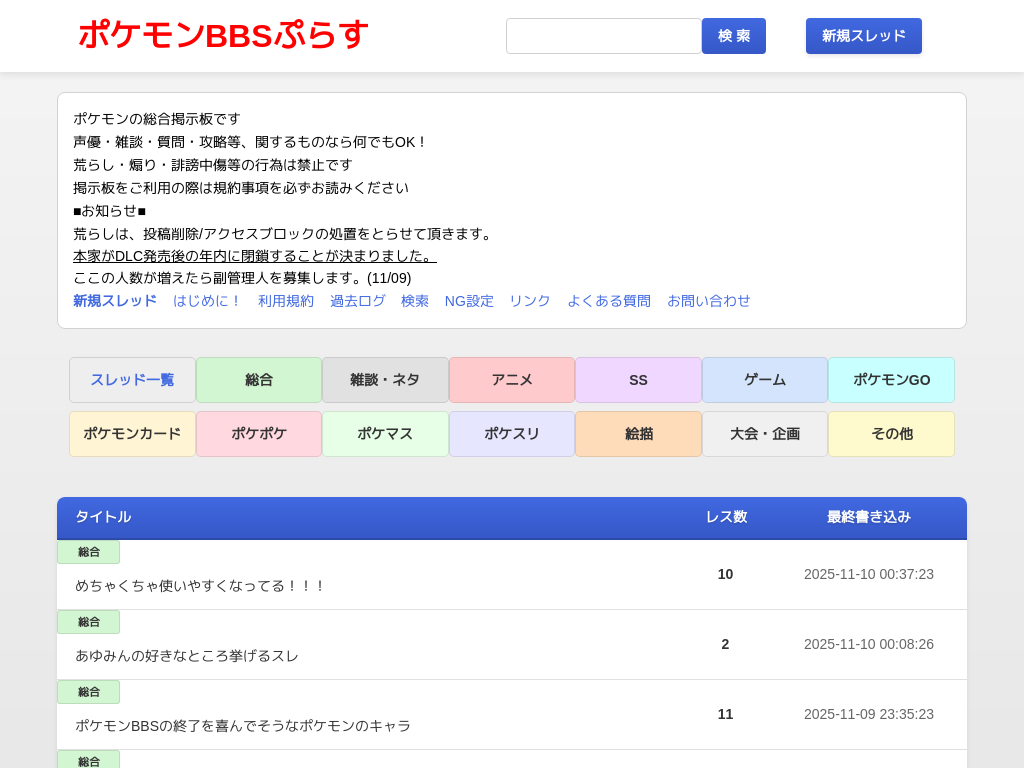This screenshot has height=768, width=1024.
Task: Switch to the 雑談・ネタ category
Action: (385, 380)
